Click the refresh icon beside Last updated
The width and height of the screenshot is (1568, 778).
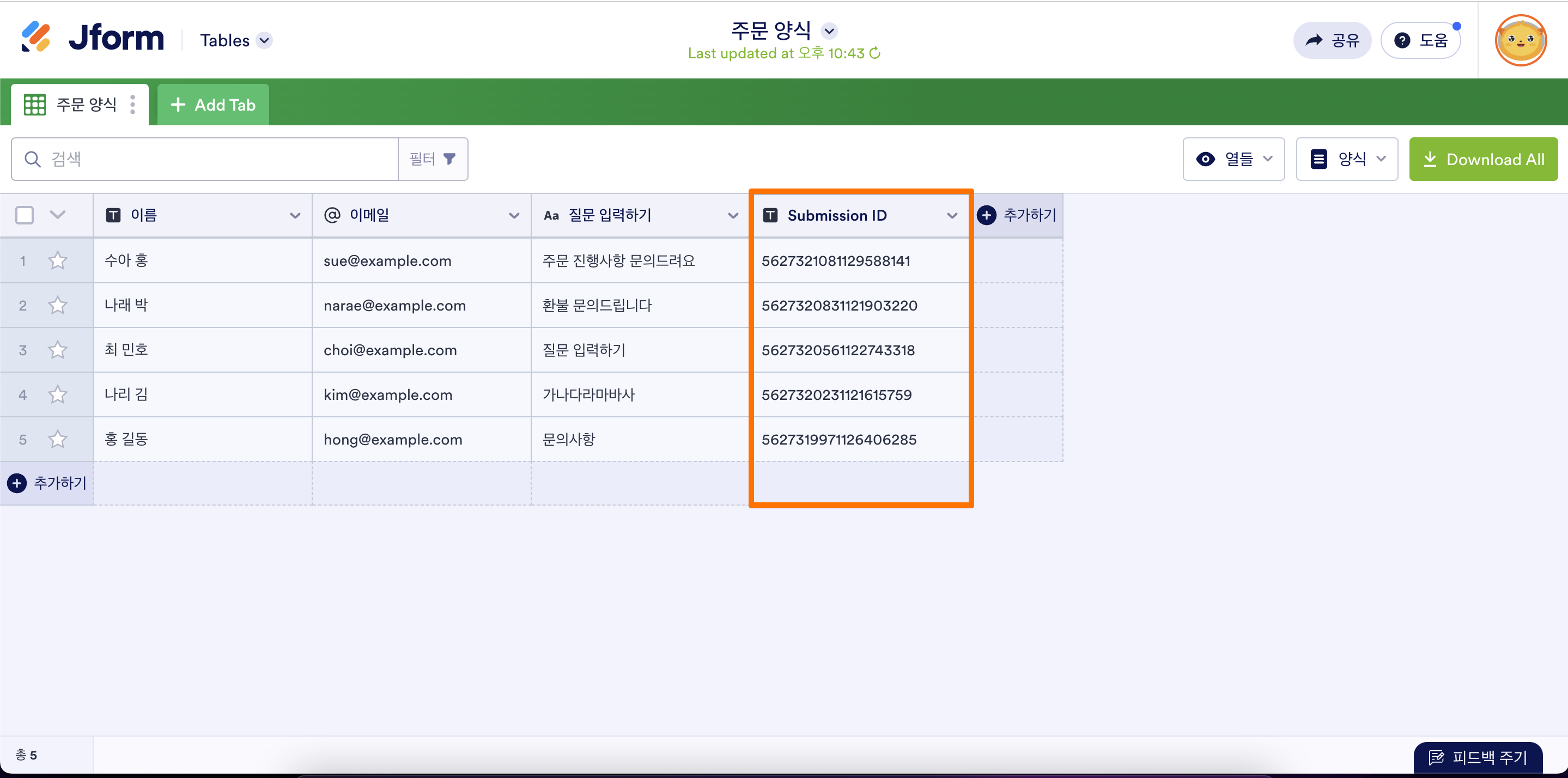(x=874, y=53)
